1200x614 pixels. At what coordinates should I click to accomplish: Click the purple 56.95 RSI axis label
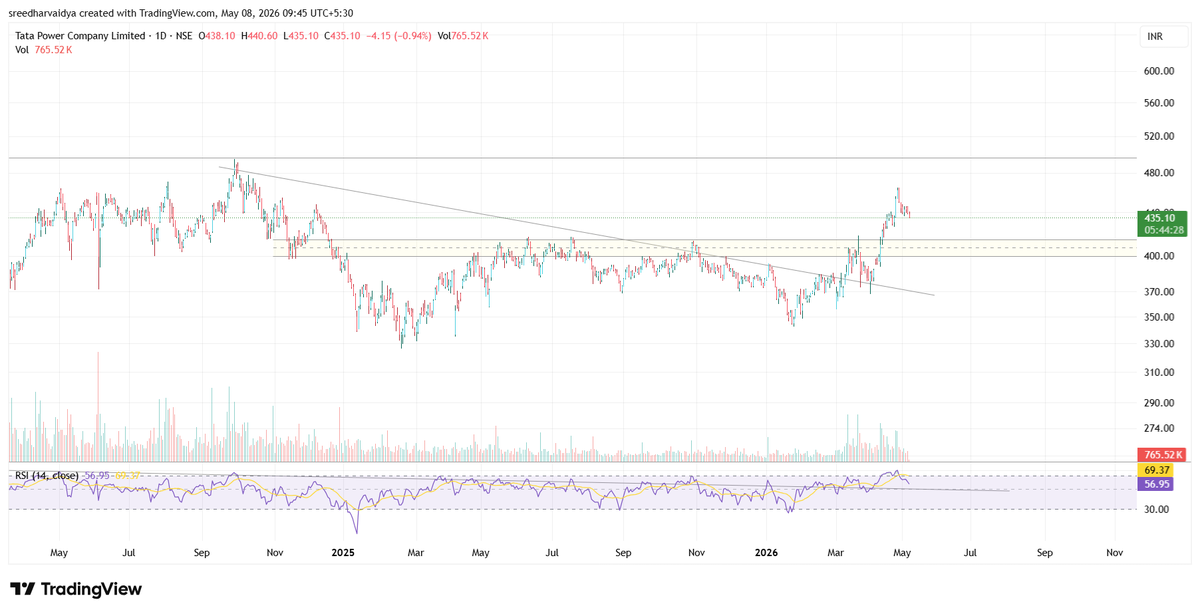pos(1156,483)
